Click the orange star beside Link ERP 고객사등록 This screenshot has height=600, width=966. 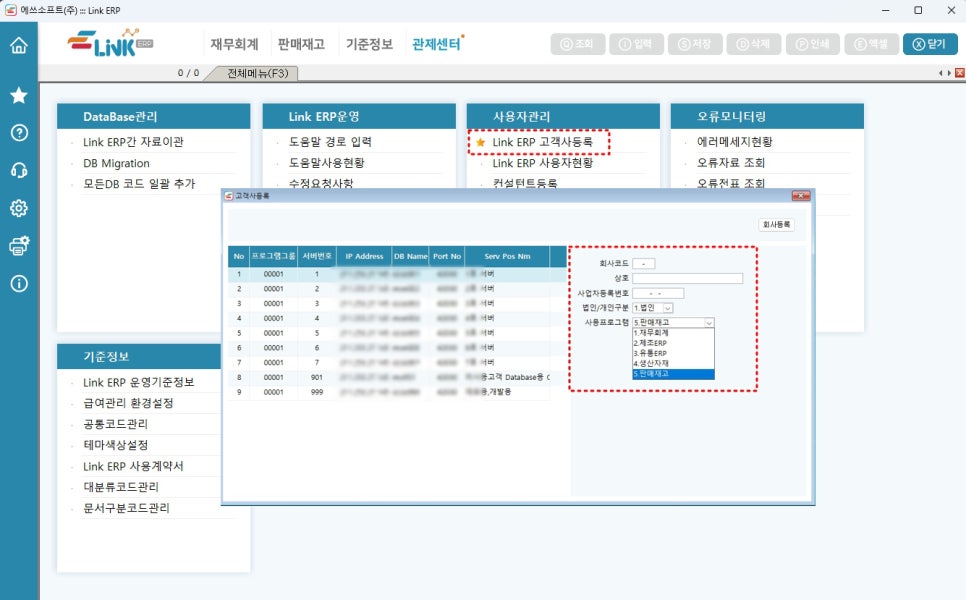481,142
